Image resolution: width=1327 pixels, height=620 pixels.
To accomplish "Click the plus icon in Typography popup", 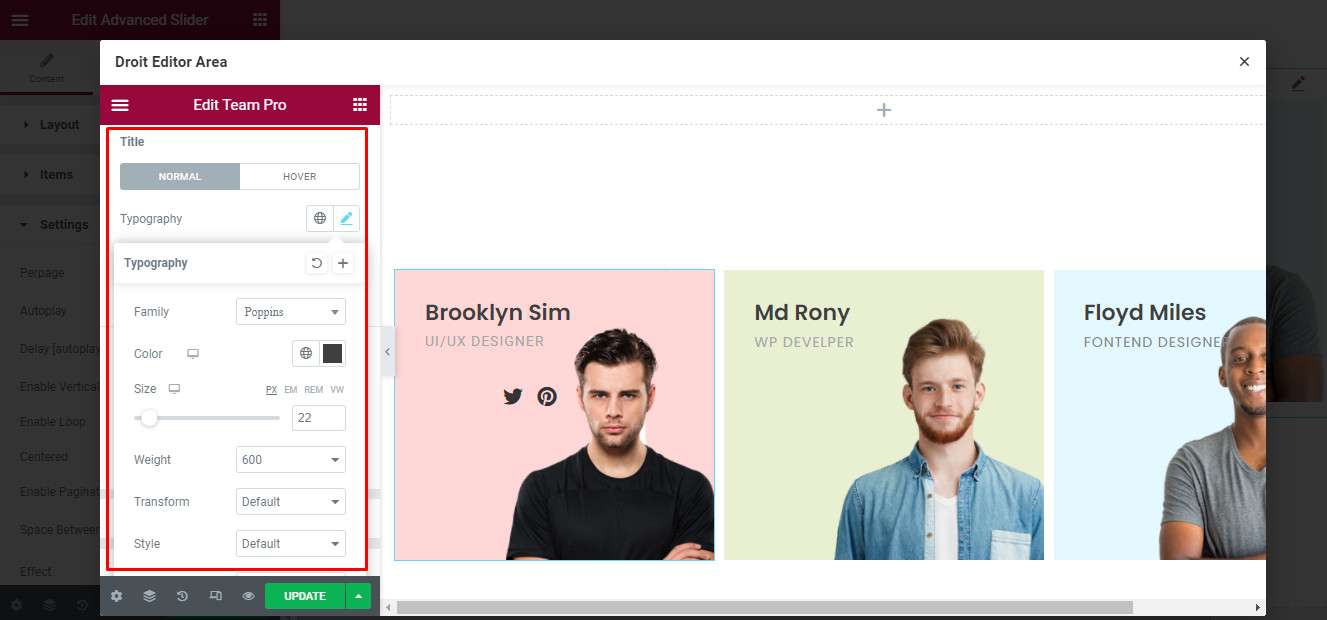I will coord(342,263).
